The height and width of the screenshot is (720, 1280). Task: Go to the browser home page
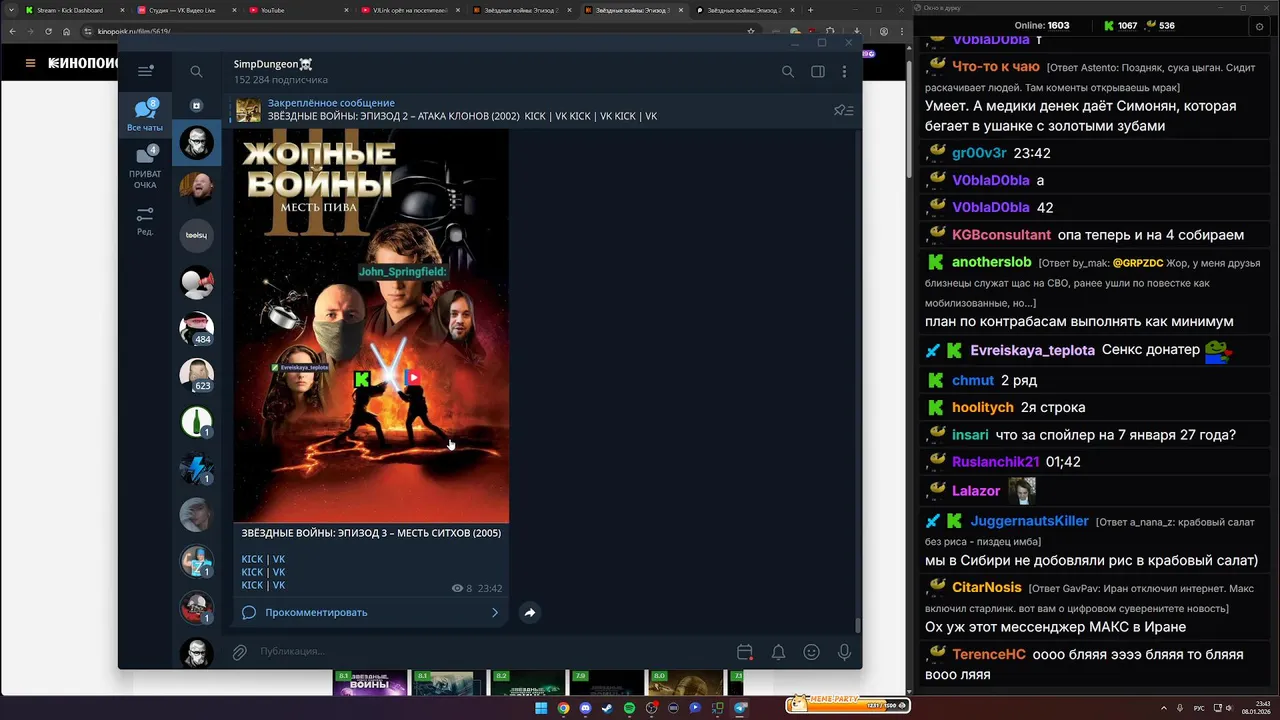66,31
